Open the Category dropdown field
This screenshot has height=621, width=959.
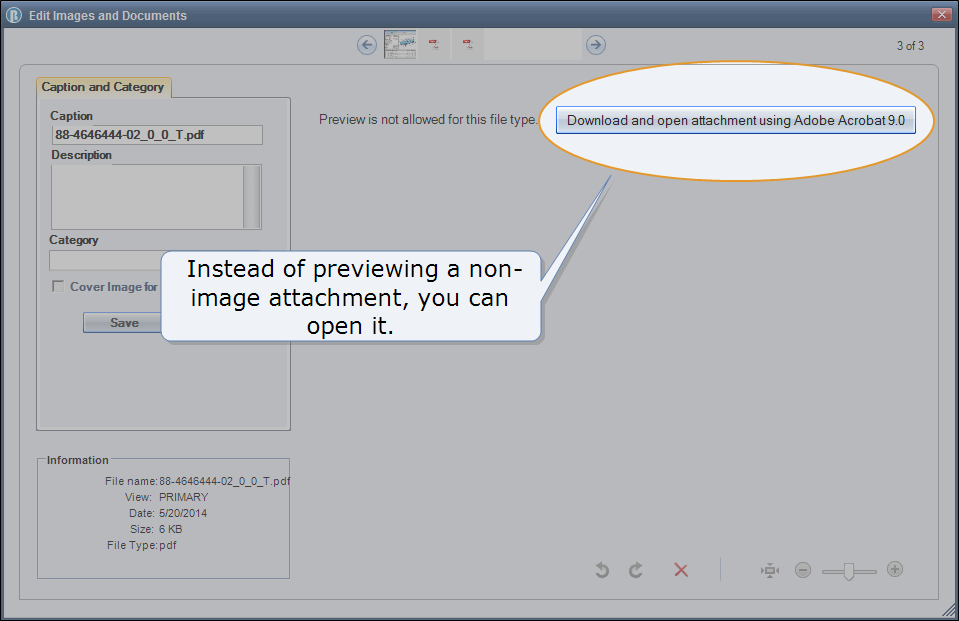105,260
